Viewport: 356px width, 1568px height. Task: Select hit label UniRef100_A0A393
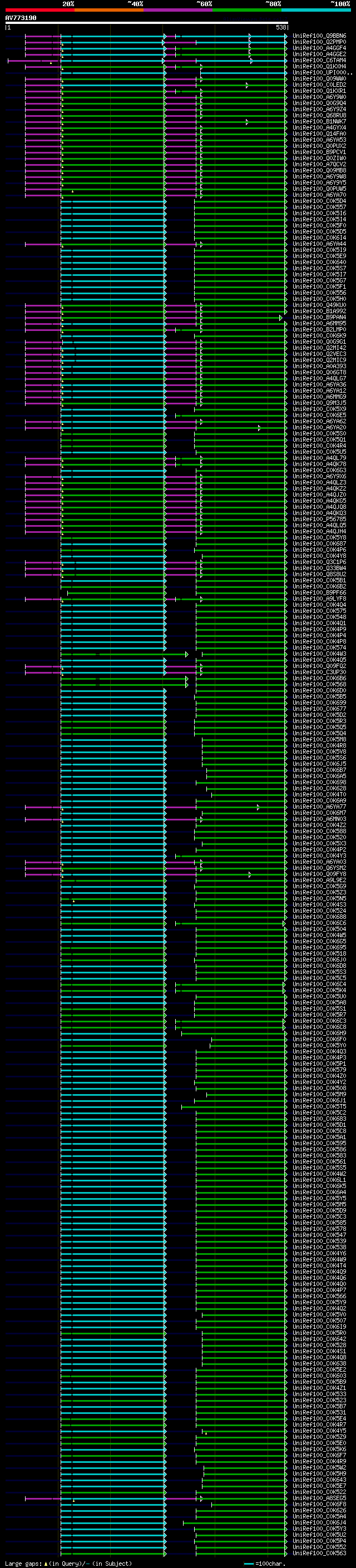(x=319, y=367)
